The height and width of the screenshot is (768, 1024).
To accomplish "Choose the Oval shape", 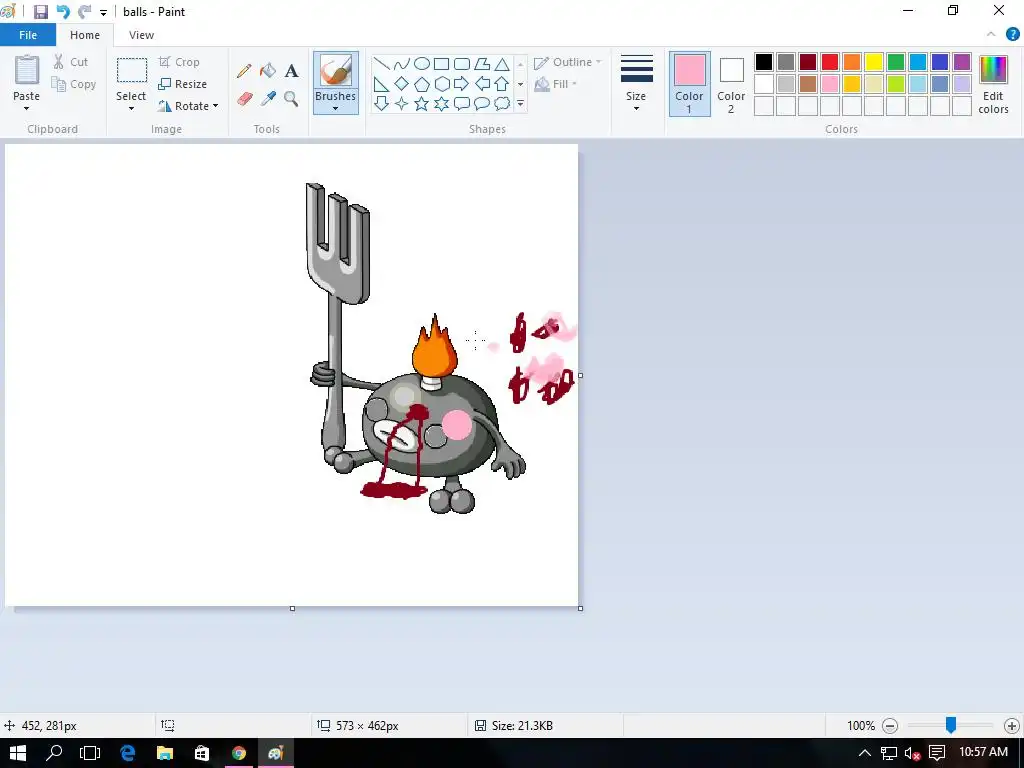I will [x=422, y=63].
